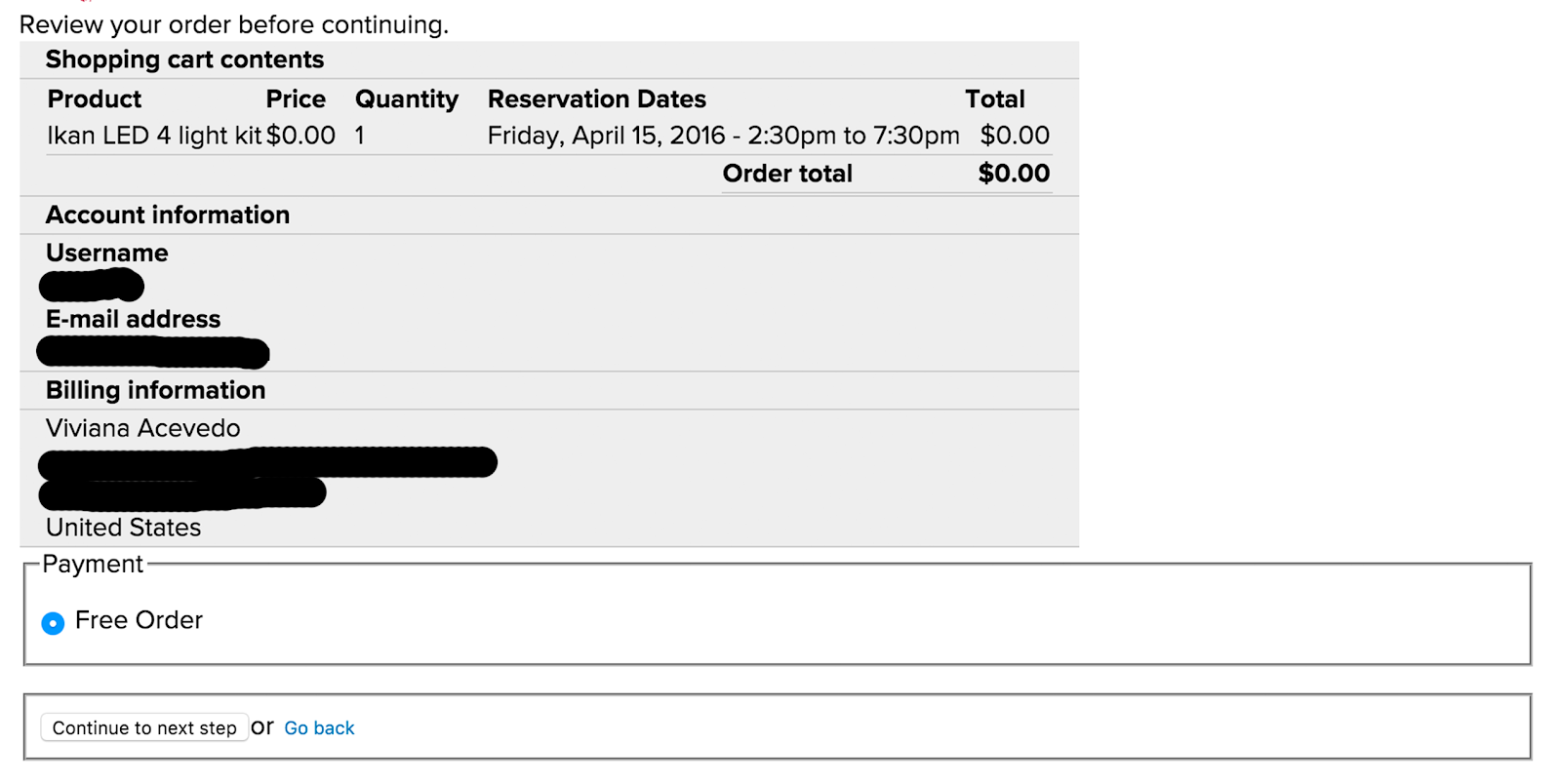
Task: Follow the Go back link
Action: pyautogui.click(x=319, y=728)
